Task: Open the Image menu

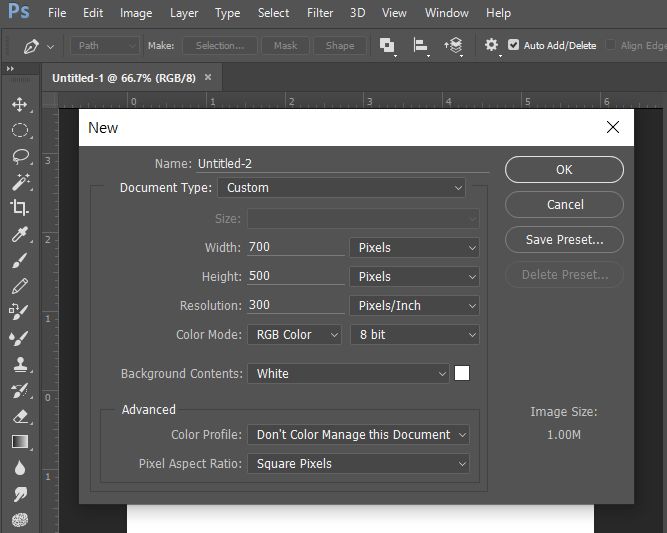Action: point(136,13)
